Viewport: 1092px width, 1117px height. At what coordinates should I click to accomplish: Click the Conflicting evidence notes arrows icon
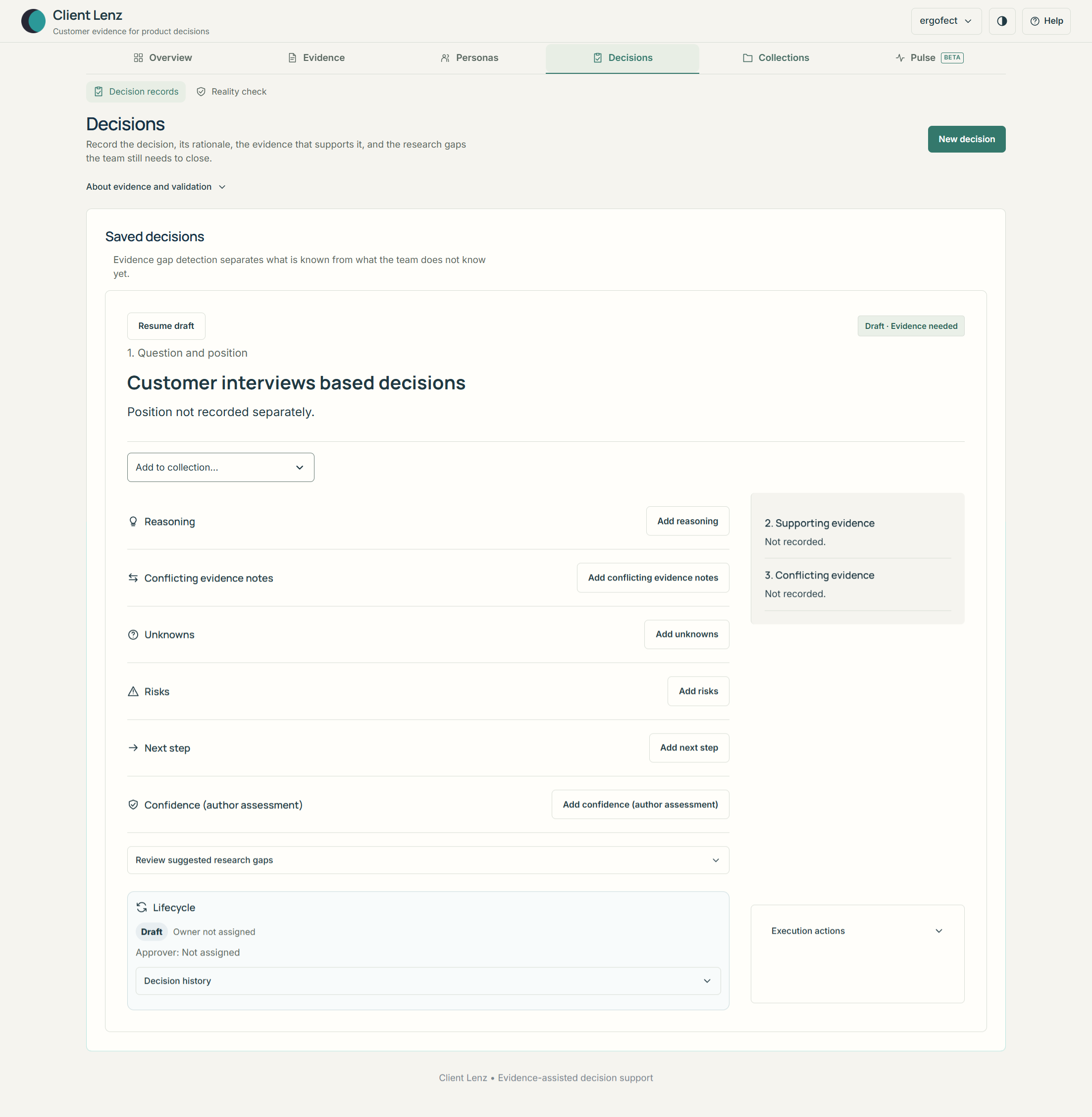(x=133, y=578)
